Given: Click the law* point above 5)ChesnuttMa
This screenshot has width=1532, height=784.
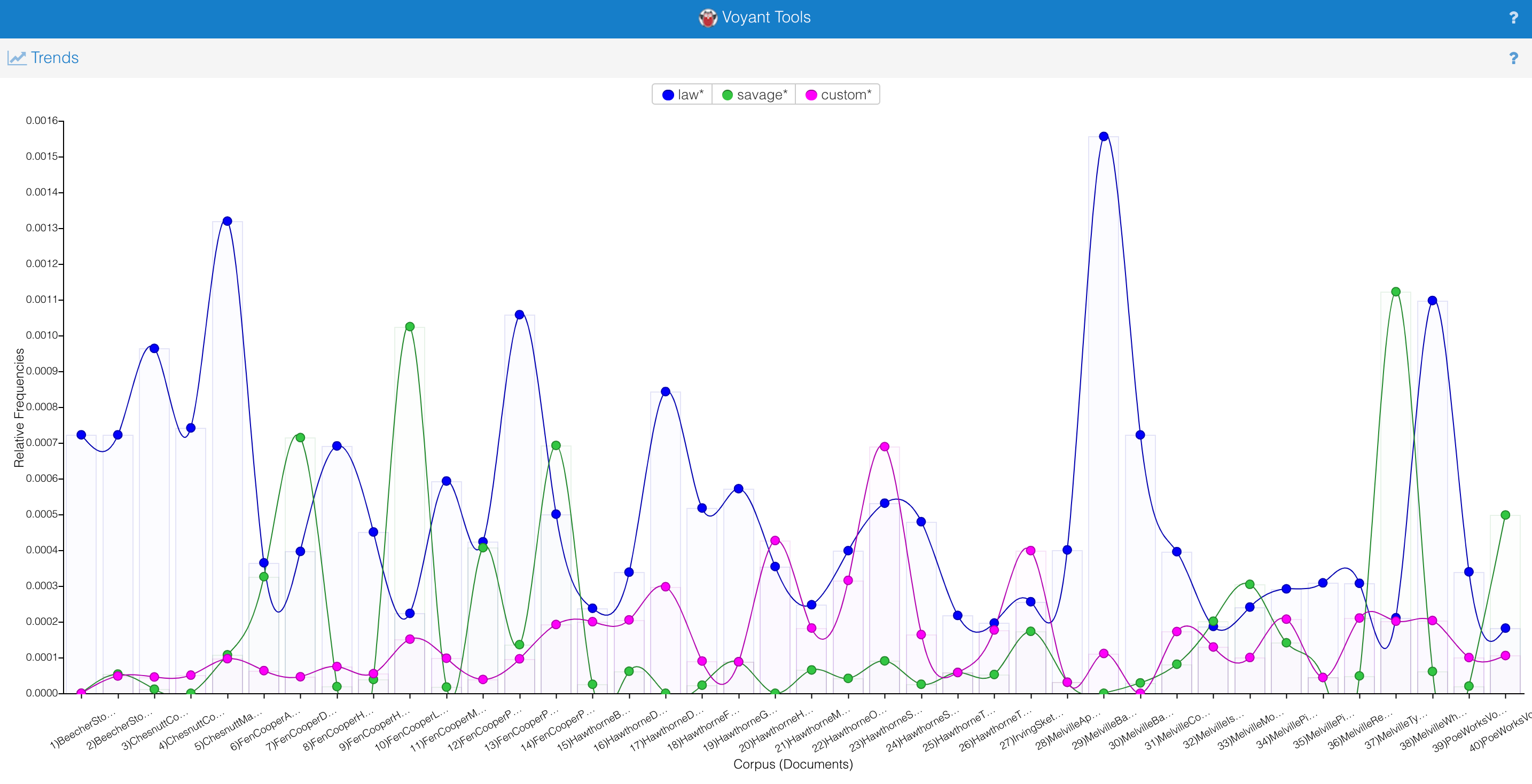Looking at the screenshot, I should (227, 221).
